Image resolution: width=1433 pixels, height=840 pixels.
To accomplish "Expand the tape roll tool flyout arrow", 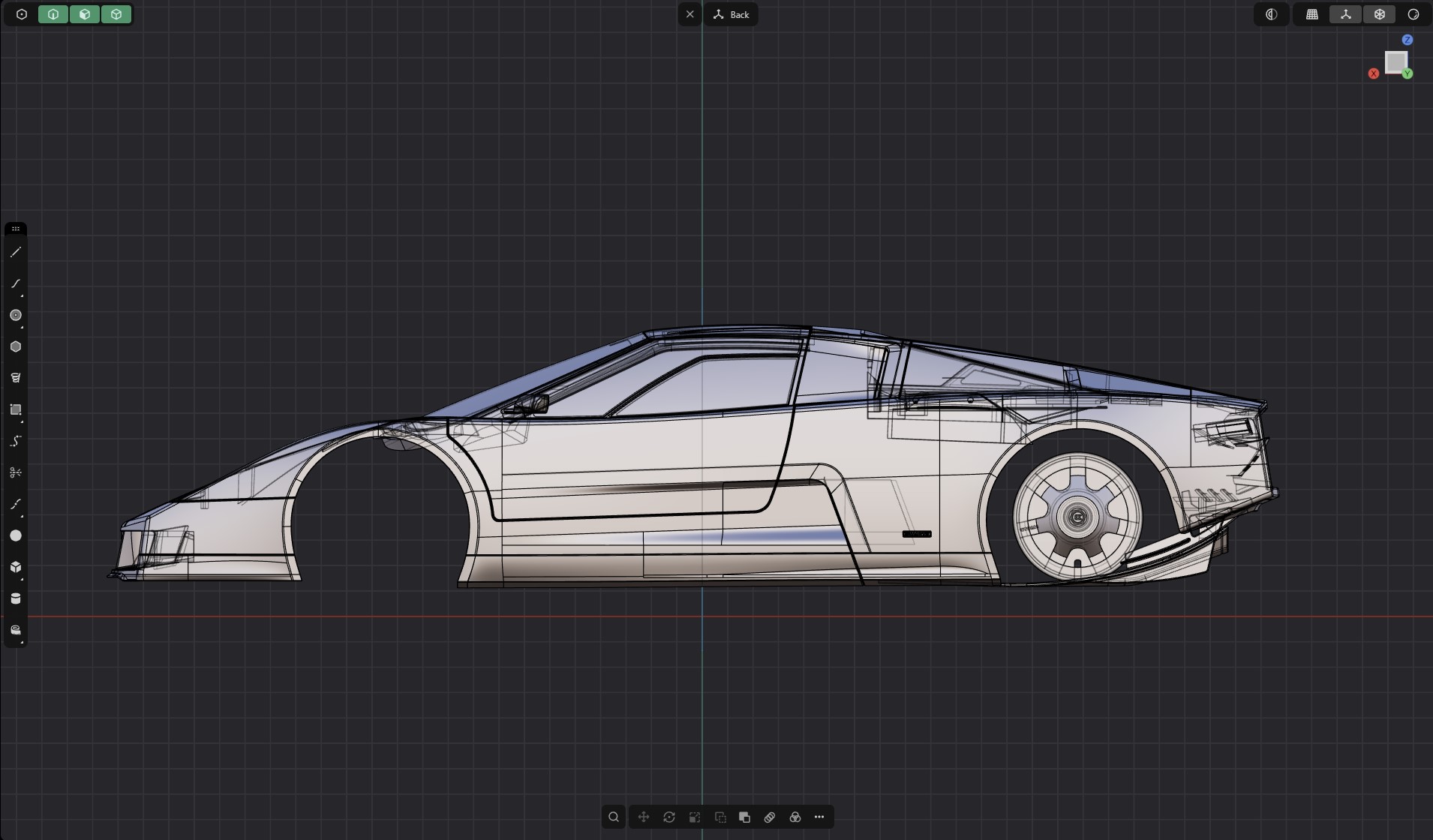I will (22, 642).
